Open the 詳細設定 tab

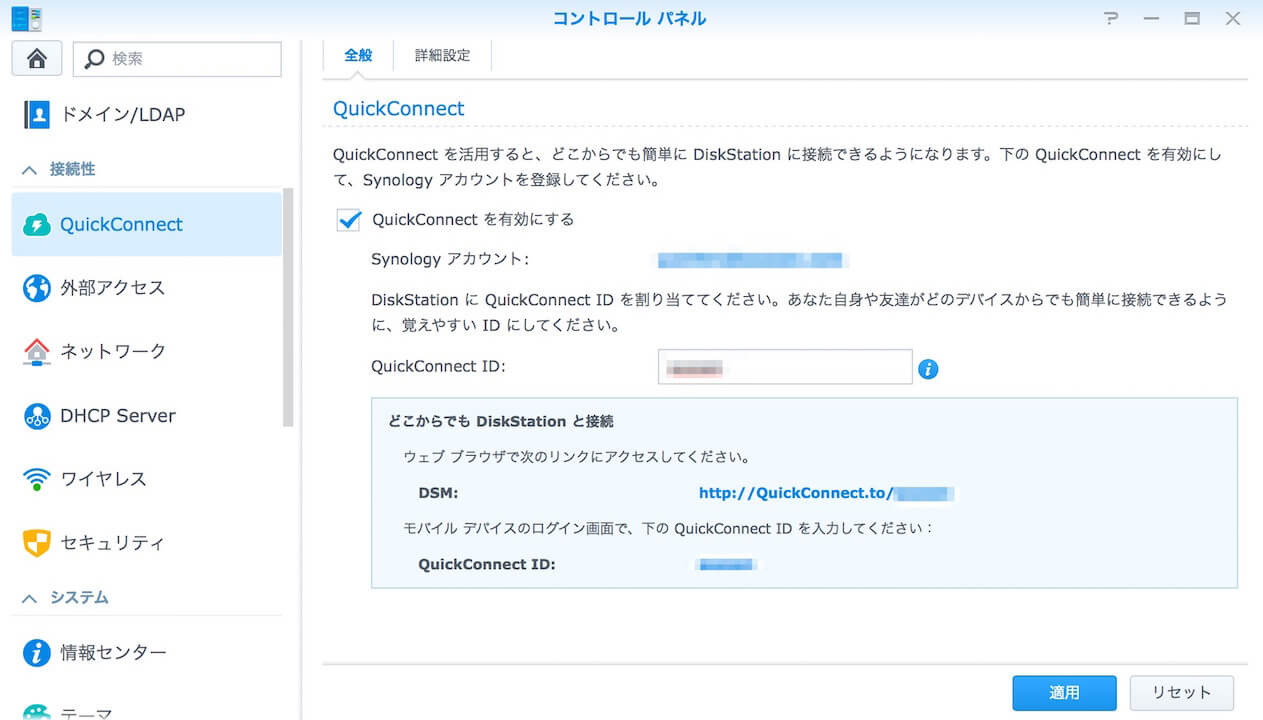[x=443, y=56]
